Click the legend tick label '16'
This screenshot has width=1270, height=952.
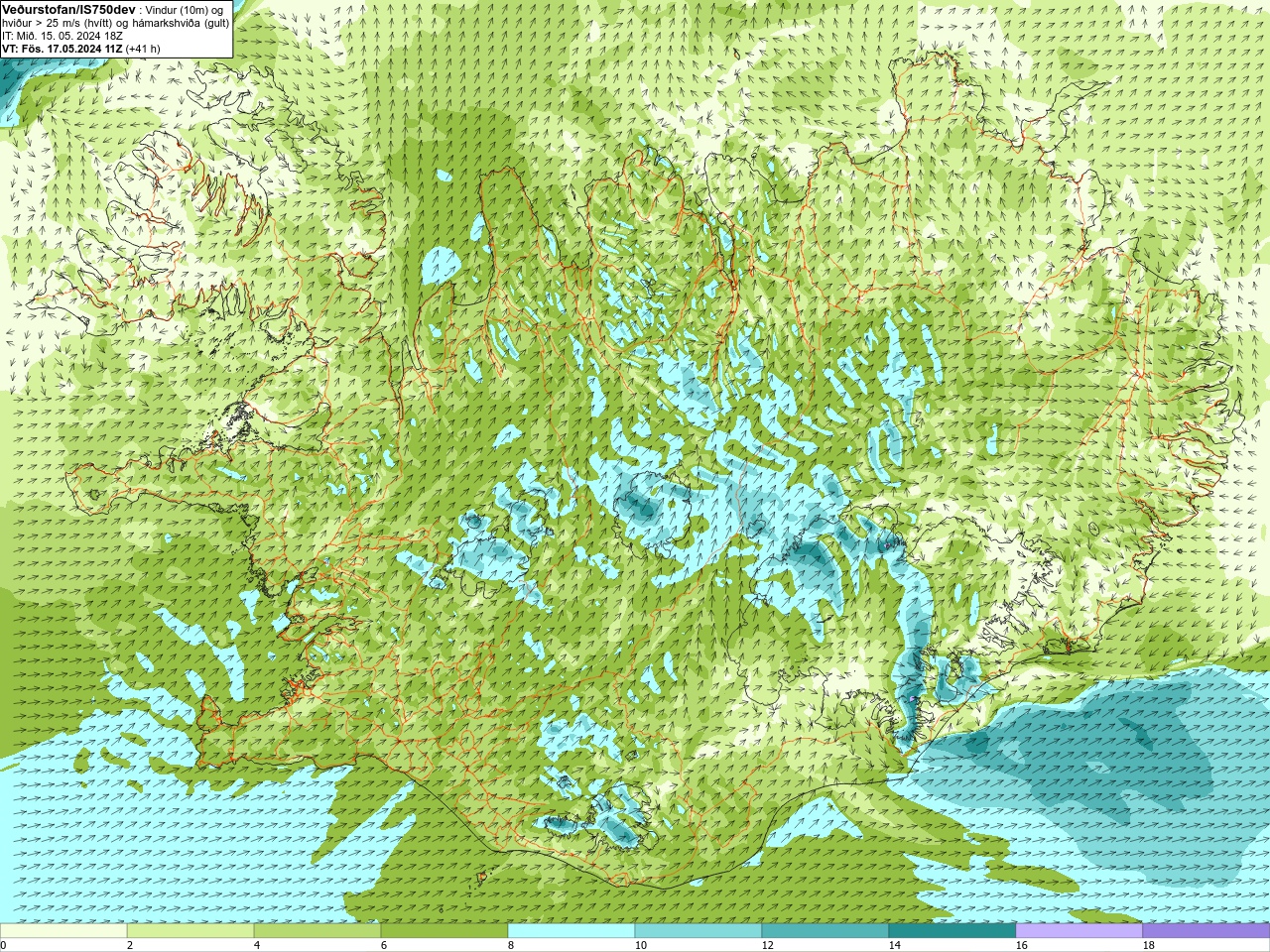[1021, 945]
